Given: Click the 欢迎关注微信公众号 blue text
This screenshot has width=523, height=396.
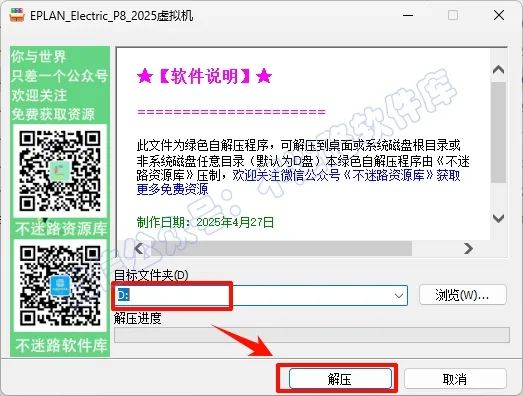Looking at the screenshot, I should click(286, 175).
